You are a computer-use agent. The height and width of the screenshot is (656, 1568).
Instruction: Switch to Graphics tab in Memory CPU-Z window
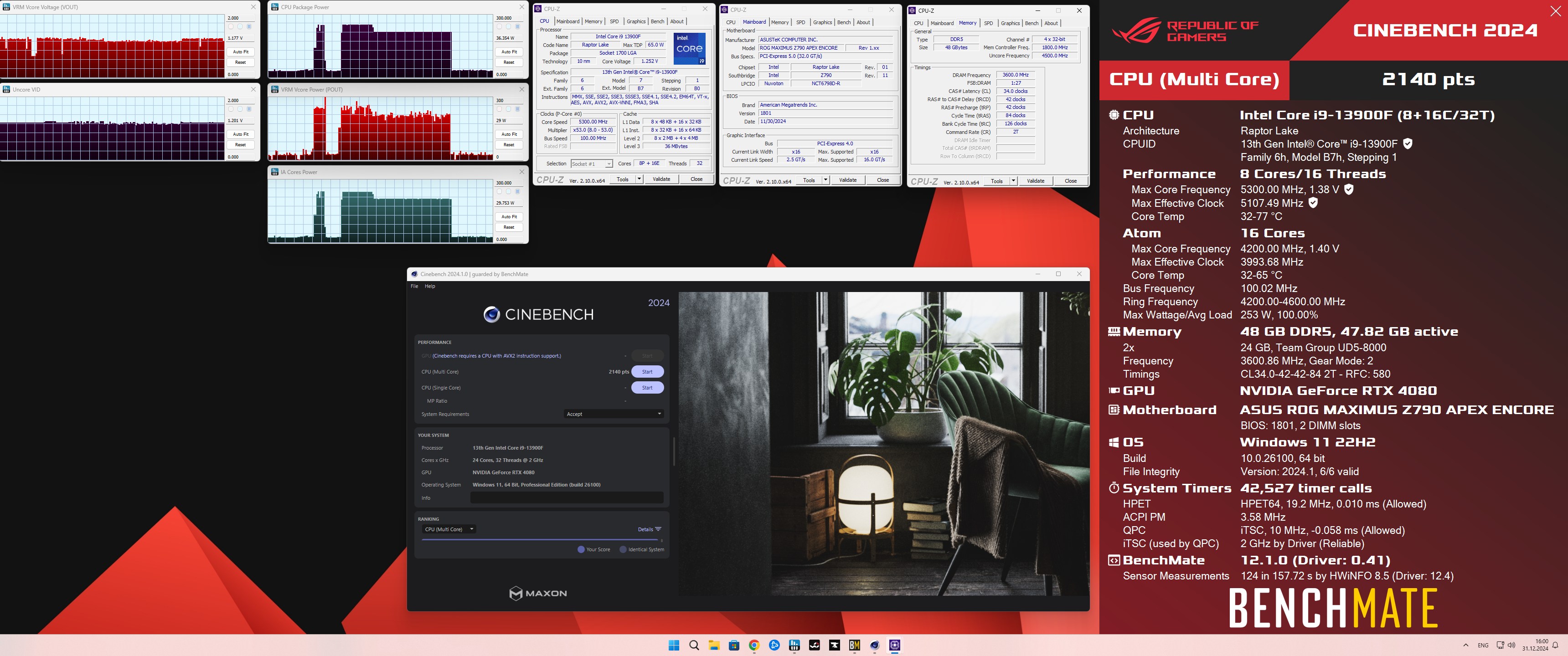(x=1010, y=23)
